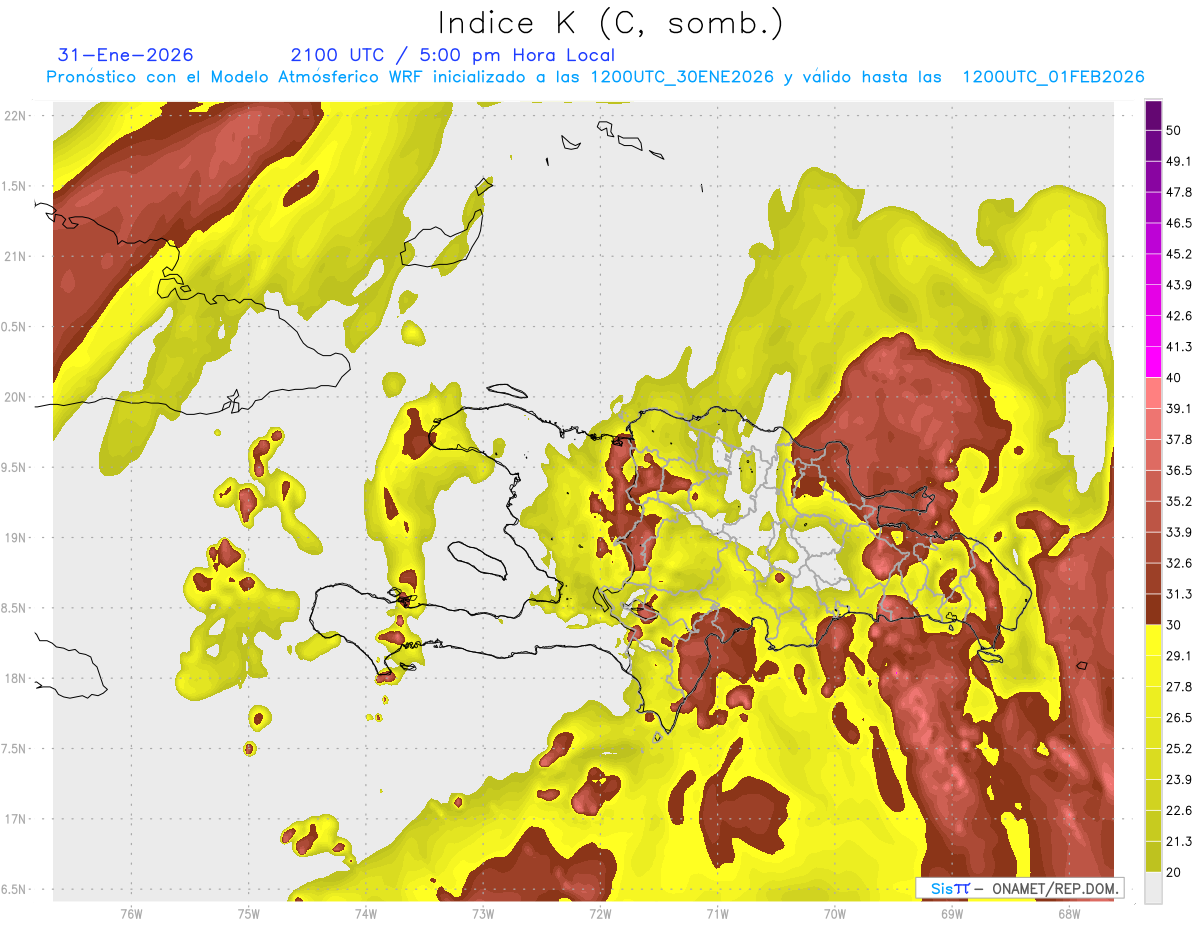Viewport: 1200px width, 927px height.
Task: Click the legend value '33.9'
Action: click(1179, 532)
